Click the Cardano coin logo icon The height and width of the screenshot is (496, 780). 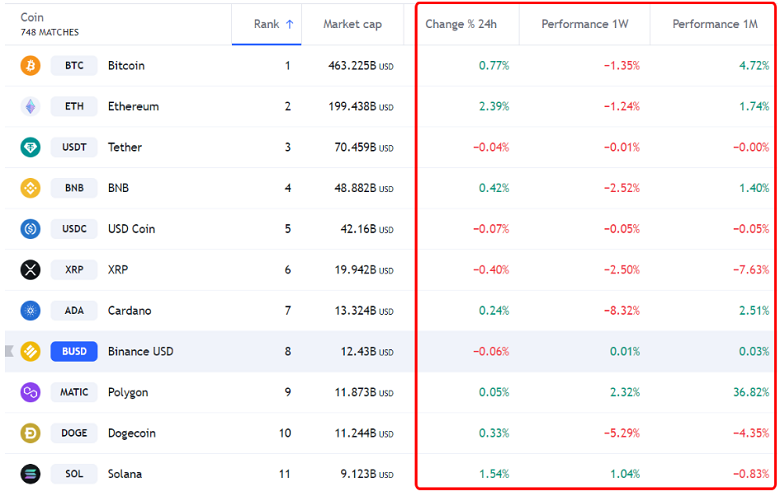click(x=30, y=311)
